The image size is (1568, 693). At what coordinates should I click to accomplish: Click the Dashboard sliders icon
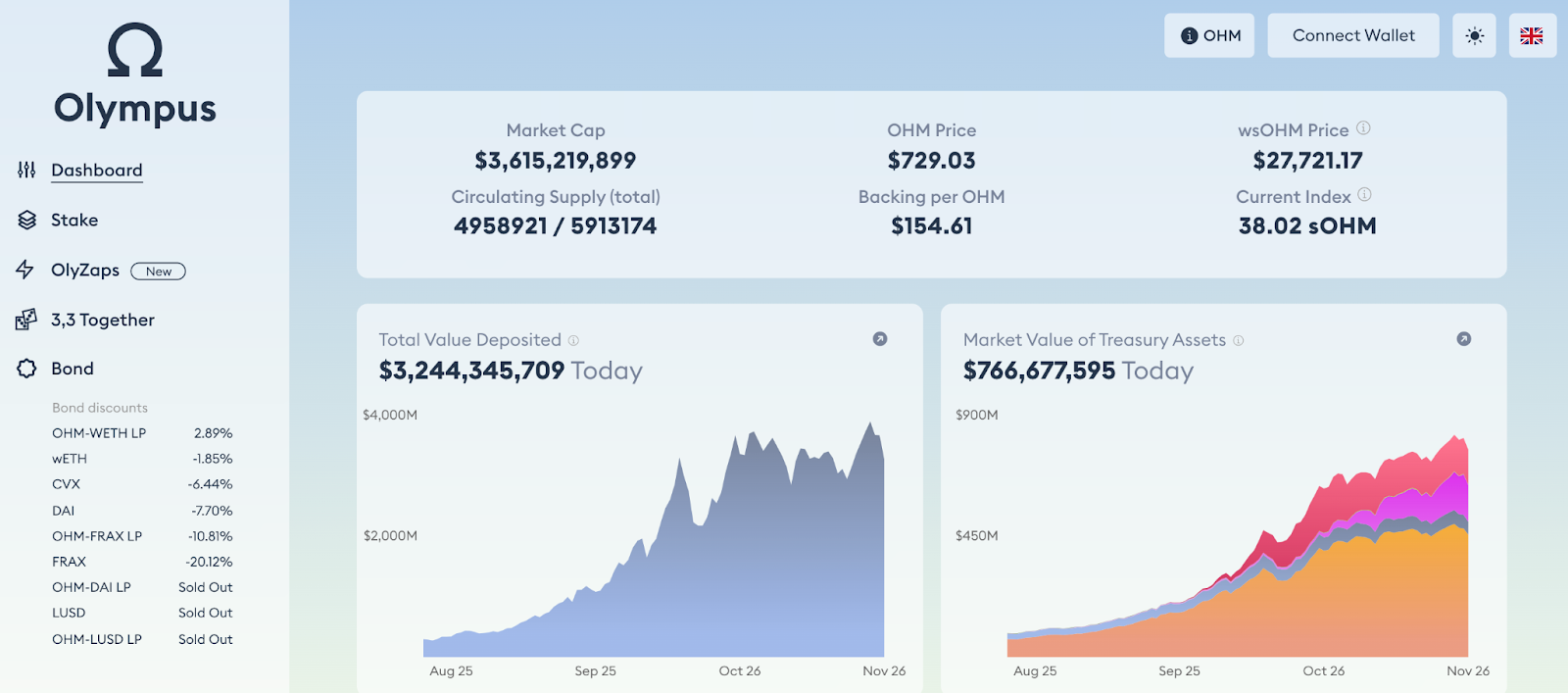click(26, 170)
